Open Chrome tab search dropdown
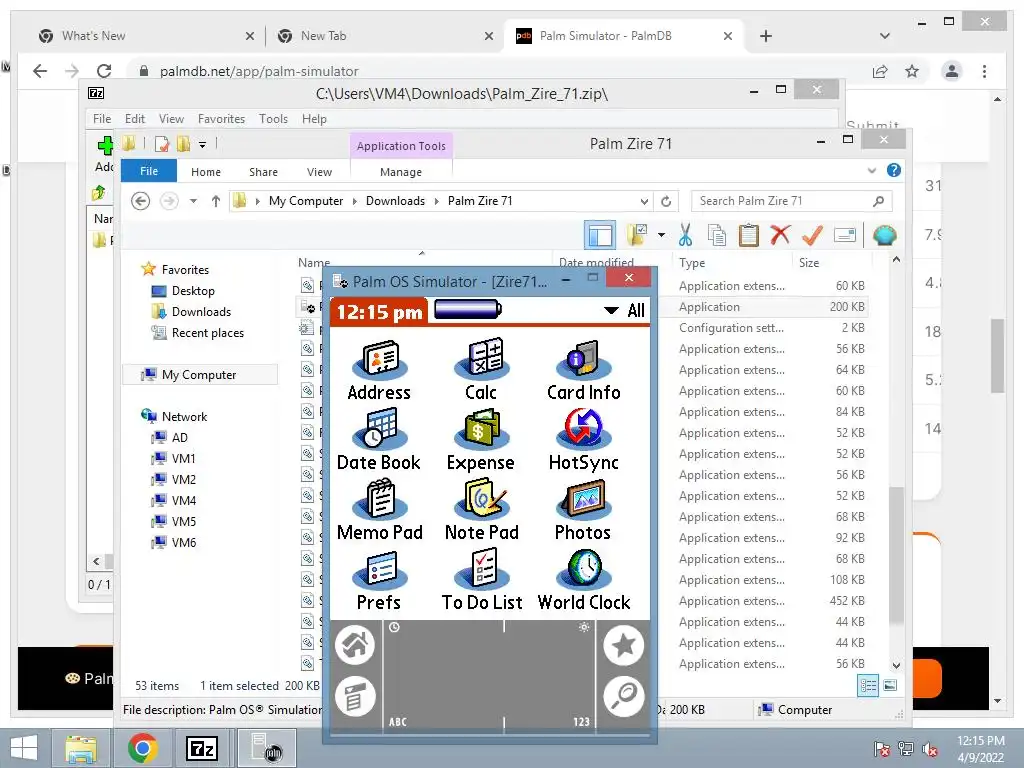Screen dimensions: 1024x768 tap(885, 36)
